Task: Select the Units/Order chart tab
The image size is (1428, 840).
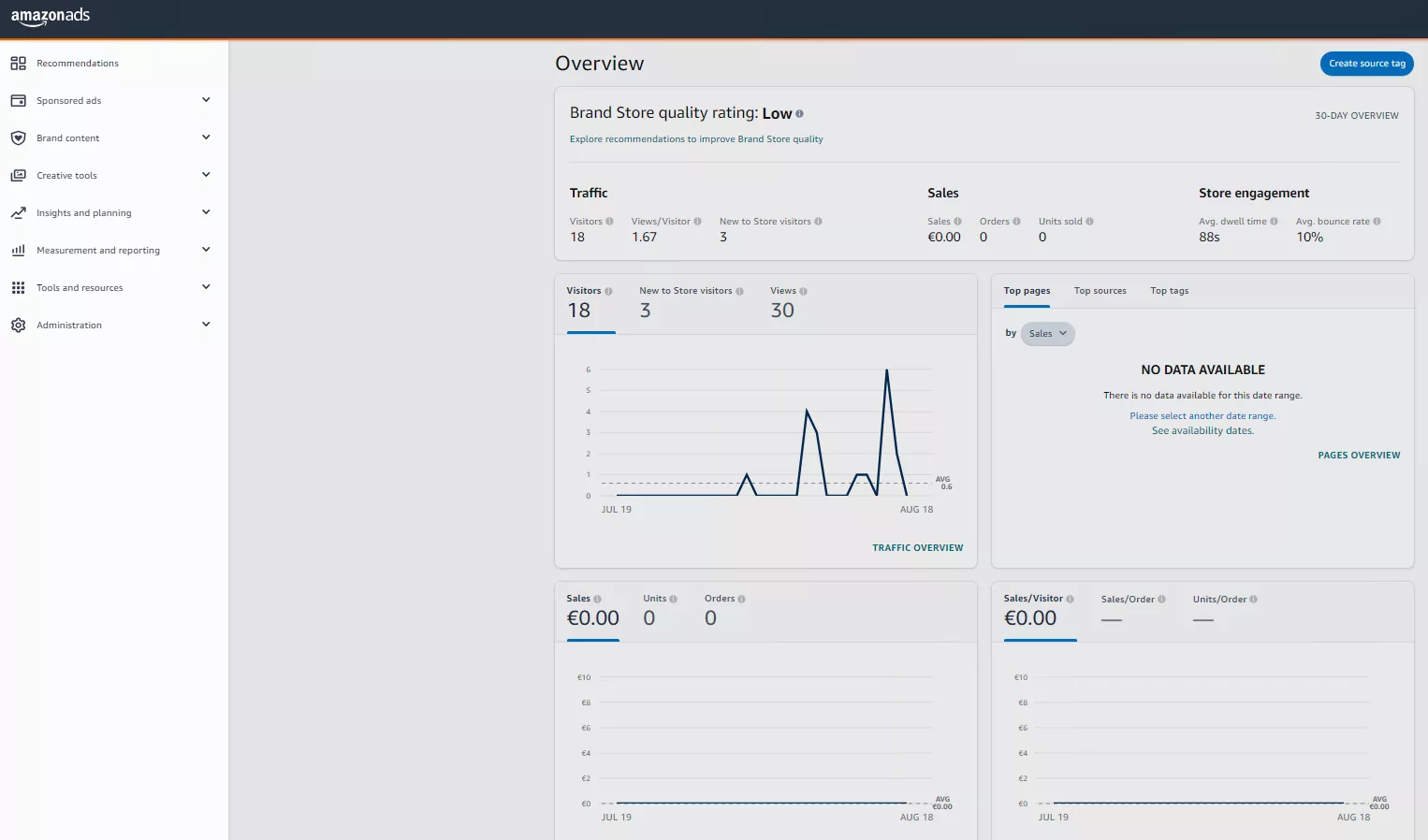Action: point(1225,610)
